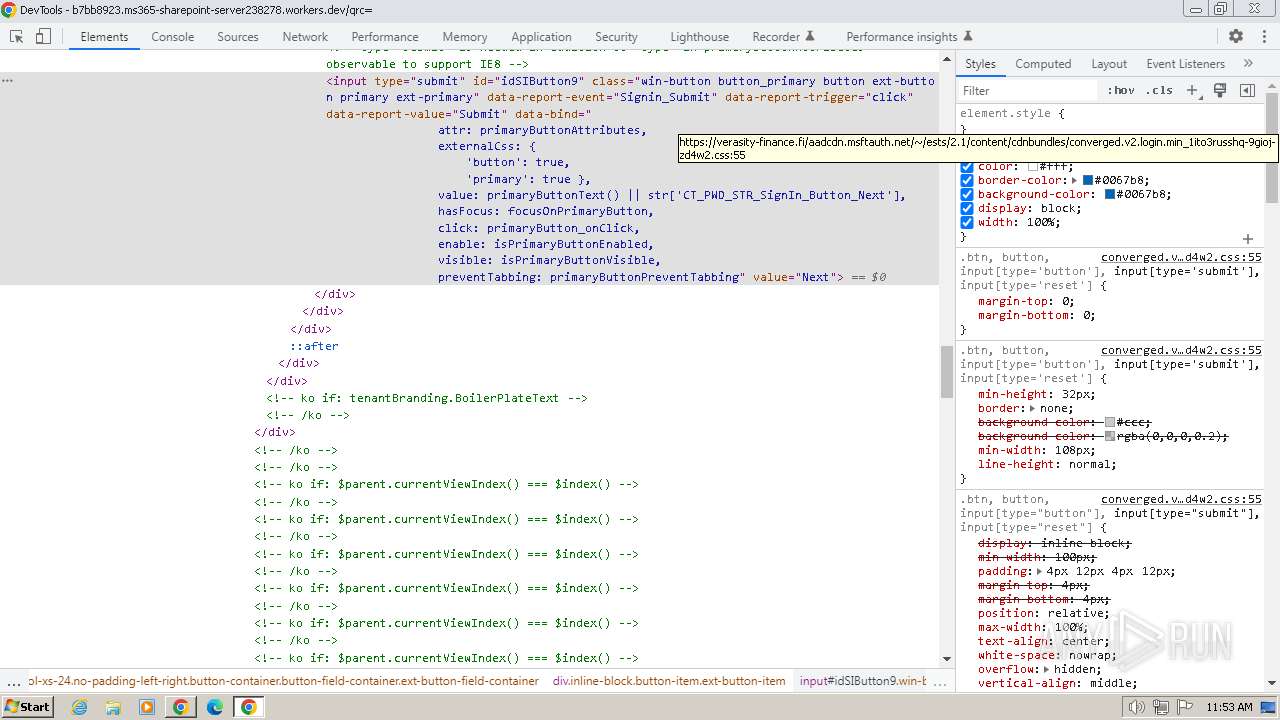1280x720 pixels.
Task: Toggle the device toolbar icon
Action: click(43, 36)
